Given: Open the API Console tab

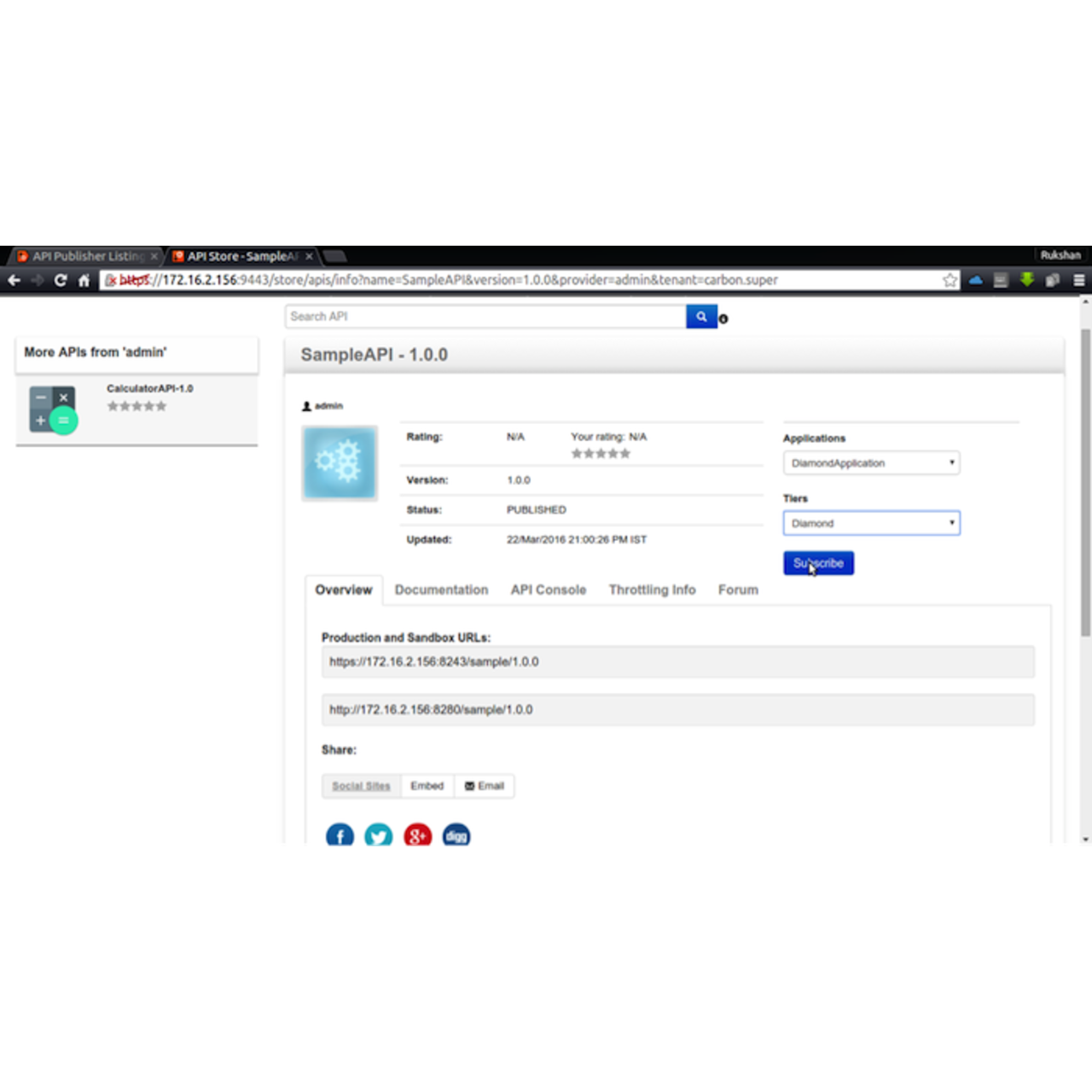Looking at the screenshot, I should [x=548, y=590].
